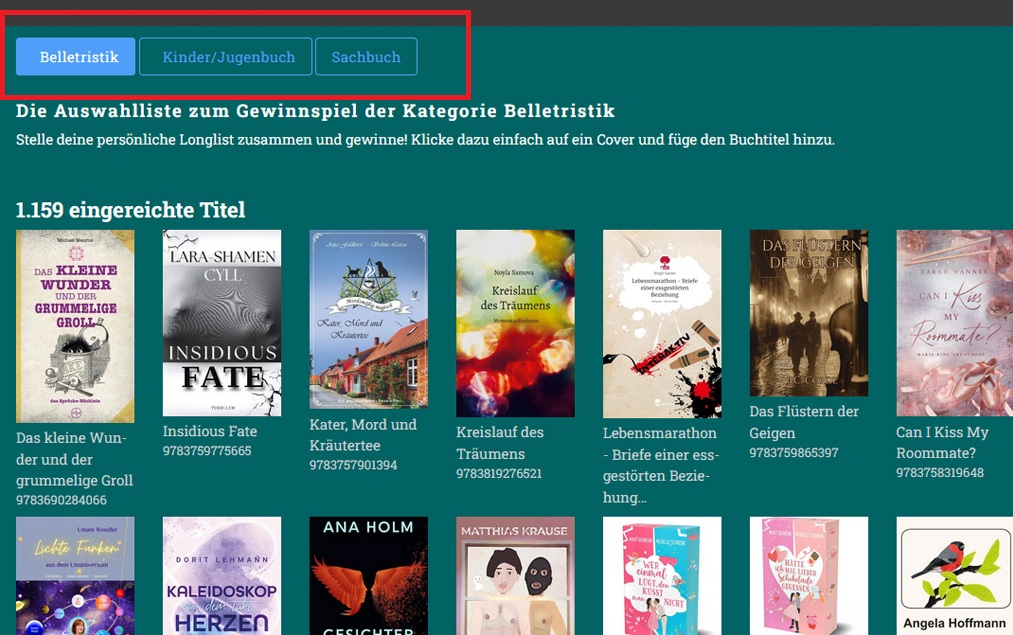Click the "Das Flüstern der Geigen" title text

(x=804, y=422)
